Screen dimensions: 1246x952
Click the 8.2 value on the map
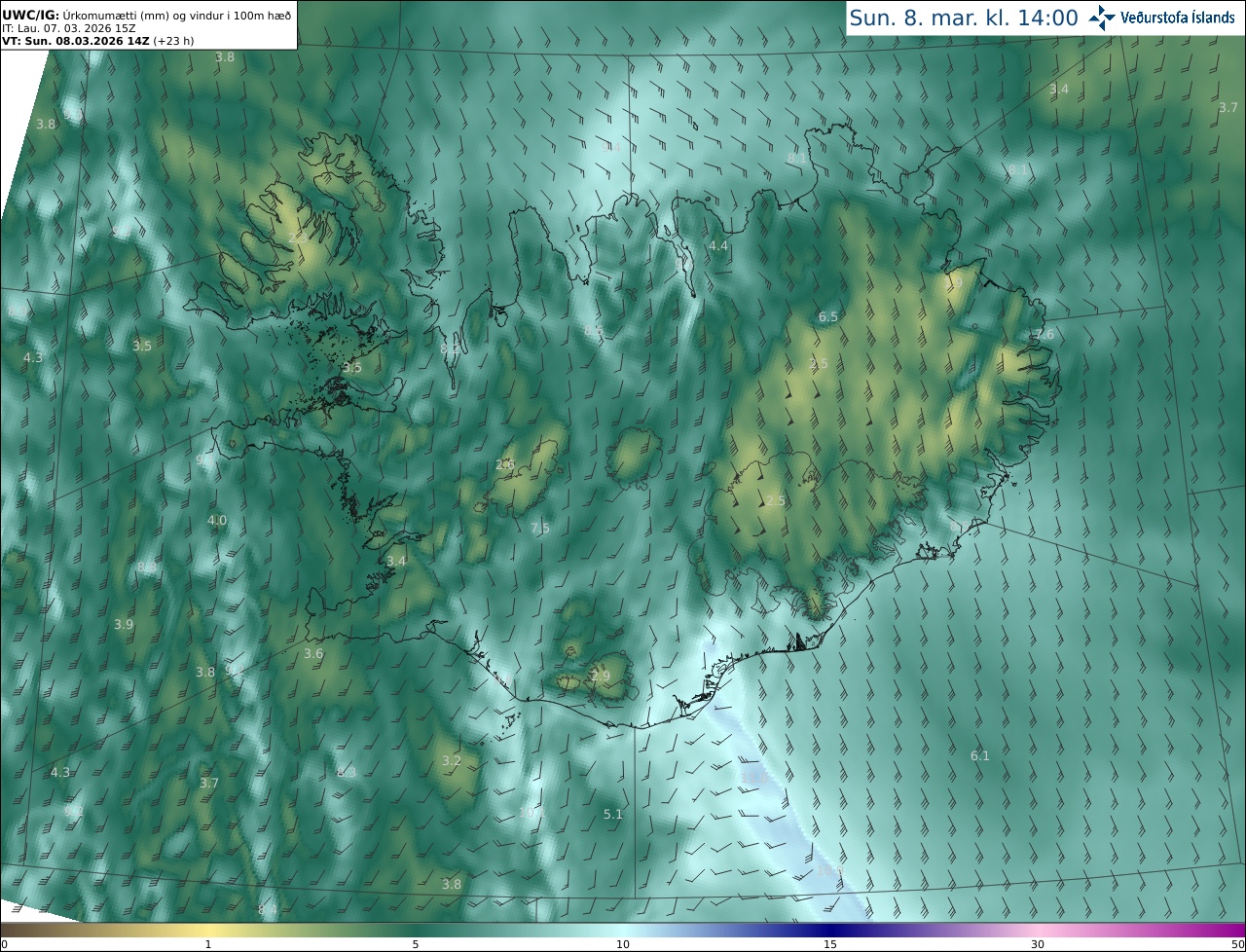point(449,348)
